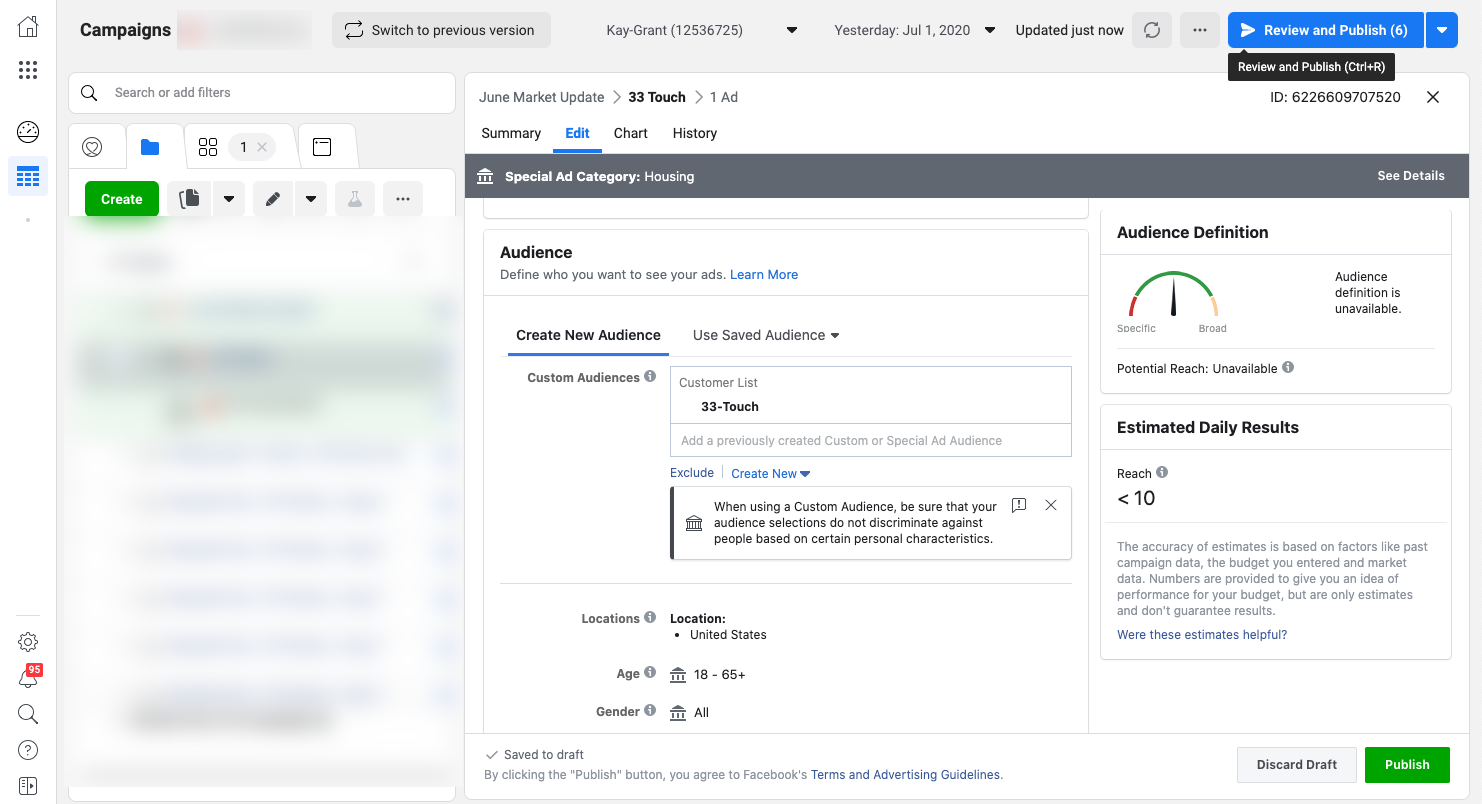This screenshot has height=804, width=1482.
Task: Switch to the History tab
Action: pos(694,133)
